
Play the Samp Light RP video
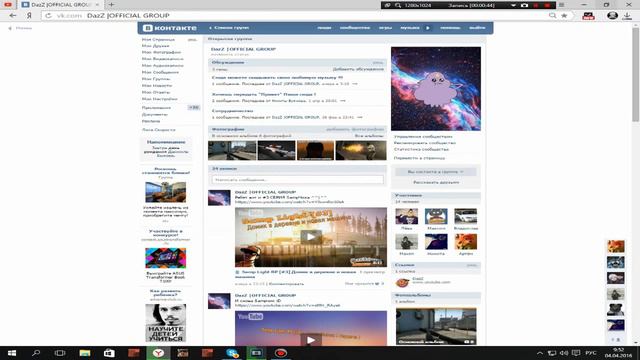(x=311, y=237)
